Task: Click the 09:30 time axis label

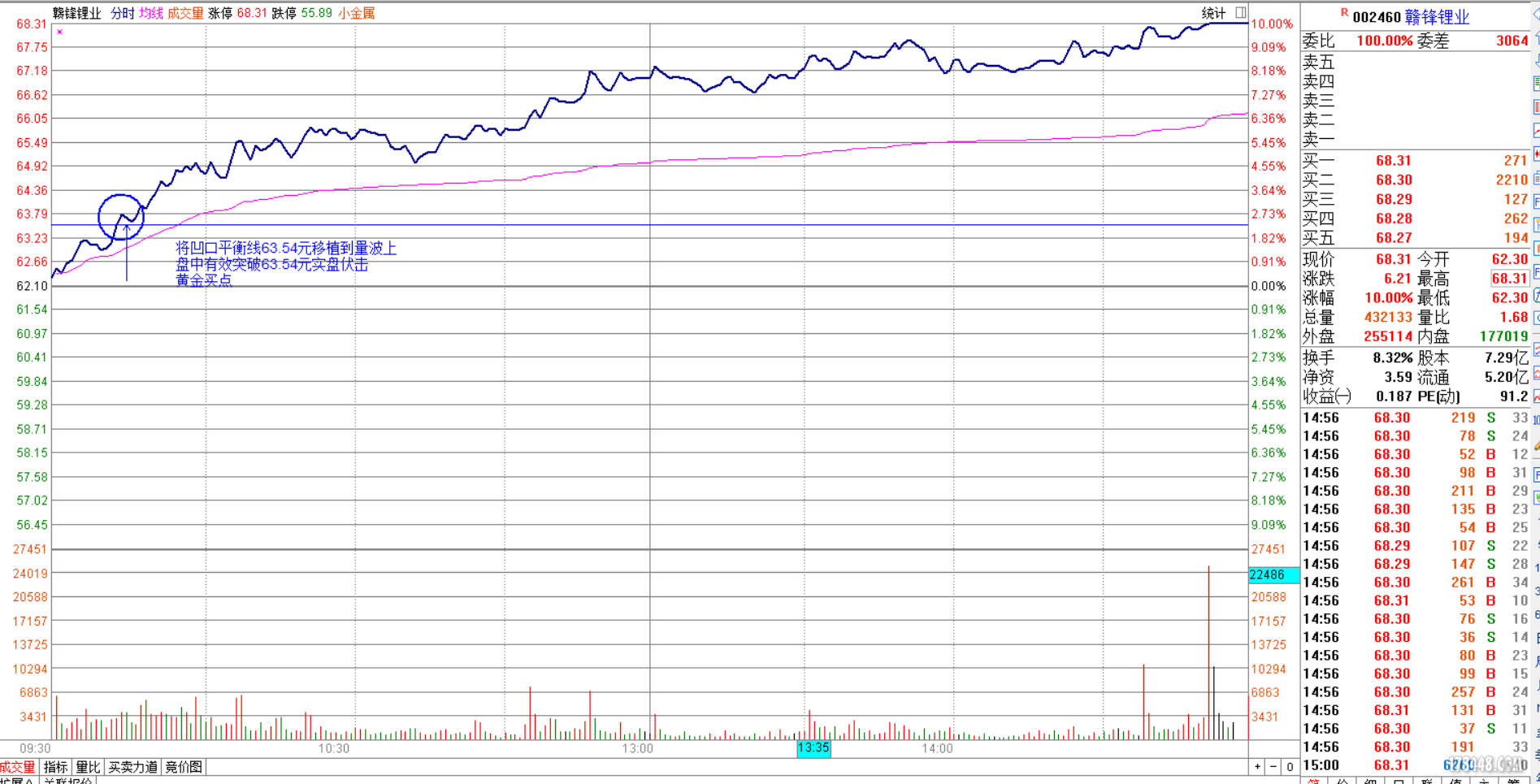Action: (x=35, y=748)
